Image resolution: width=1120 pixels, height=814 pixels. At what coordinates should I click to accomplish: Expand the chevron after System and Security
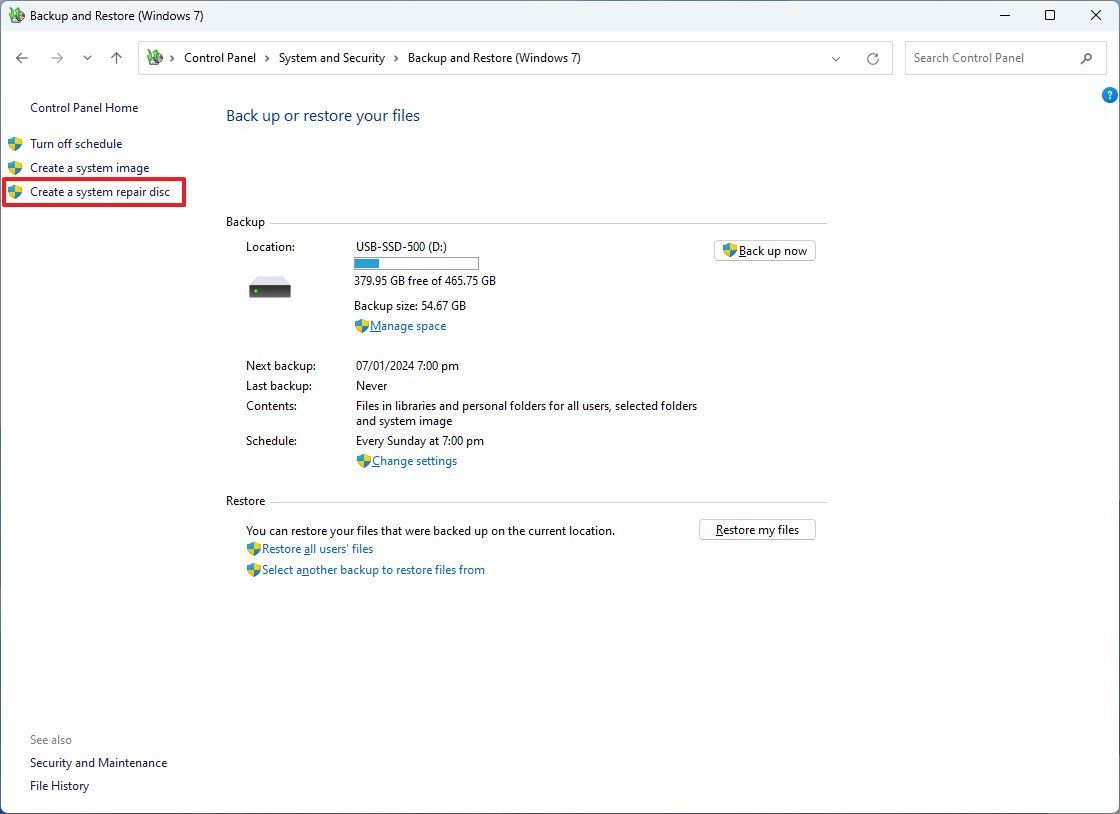point(394,58)
